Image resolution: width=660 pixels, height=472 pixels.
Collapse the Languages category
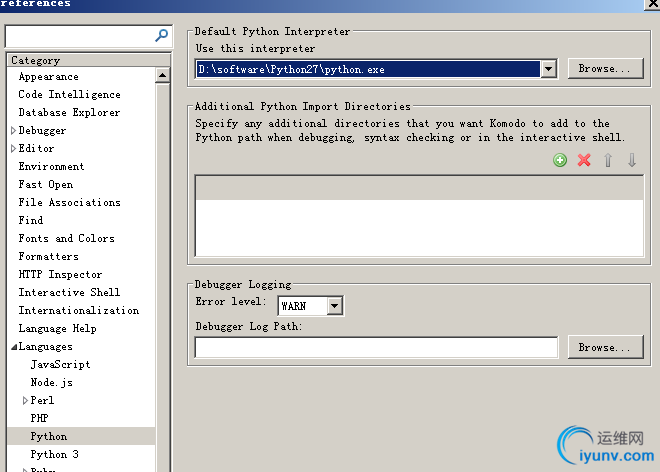tap(14, 347)
